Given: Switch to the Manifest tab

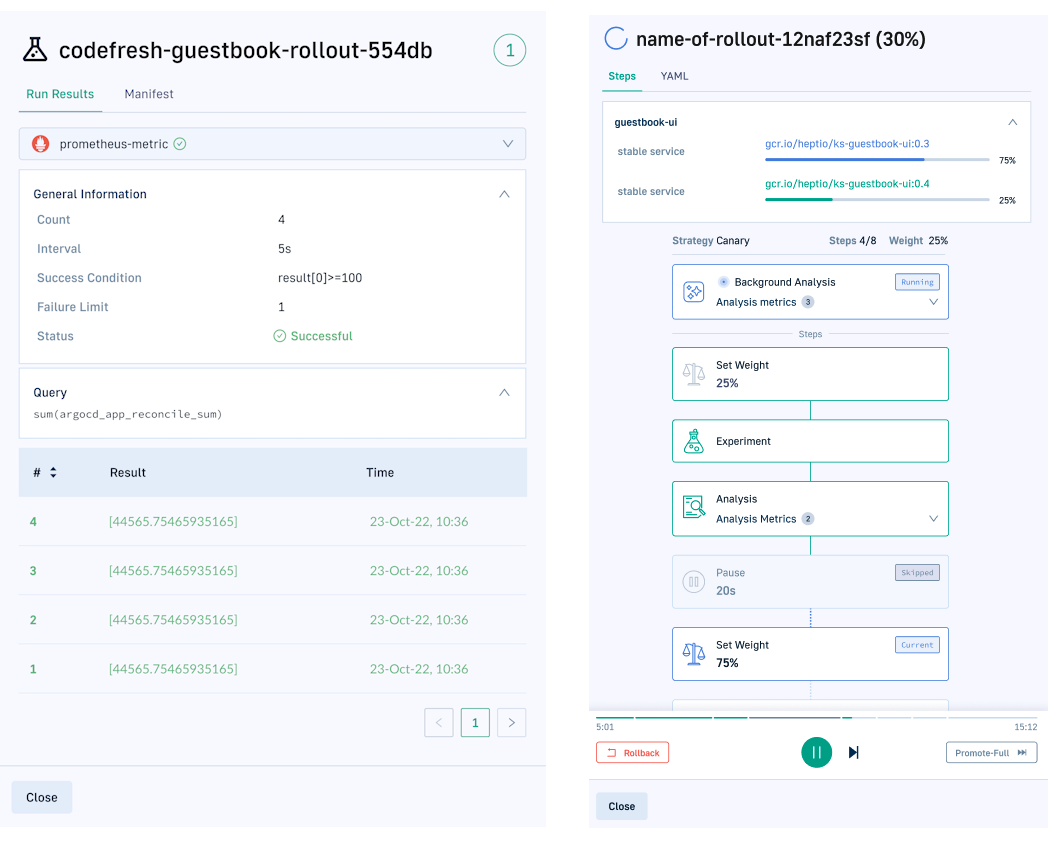Looking at the screenshot, I should click(149, 94).
